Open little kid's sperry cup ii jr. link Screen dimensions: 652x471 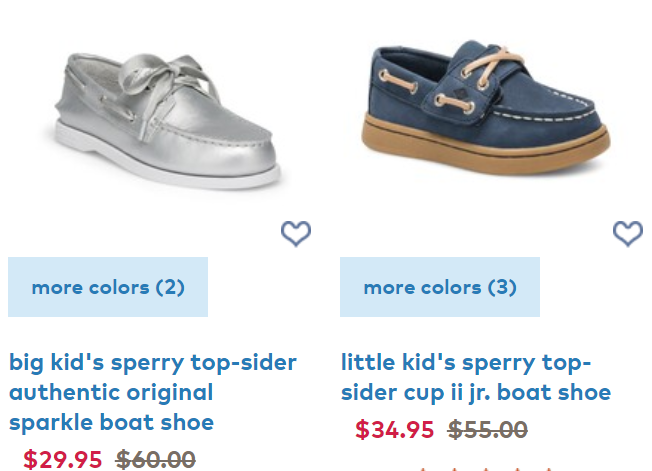click(476, 377)
